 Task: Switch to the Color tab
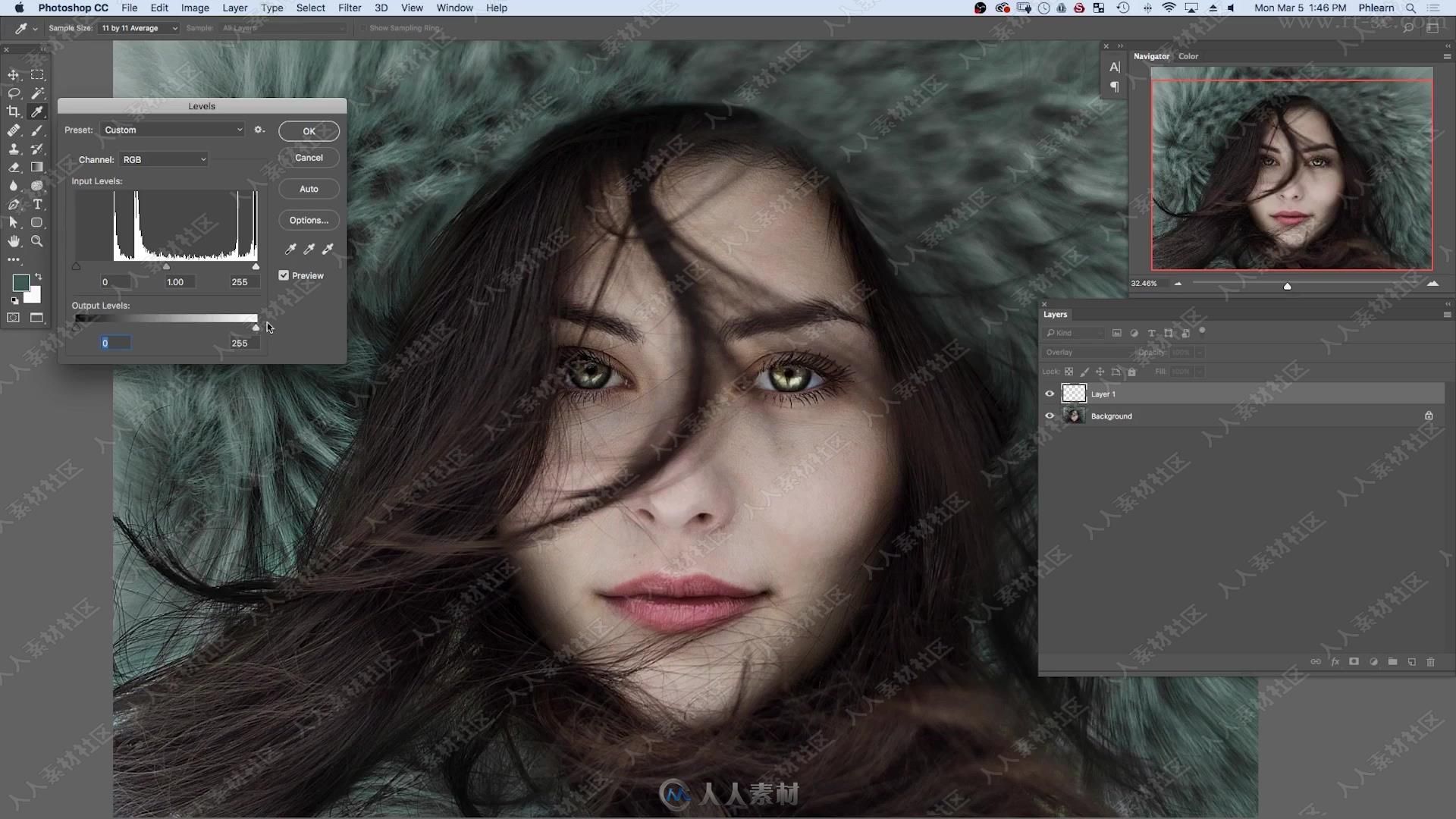(1188, 56)
